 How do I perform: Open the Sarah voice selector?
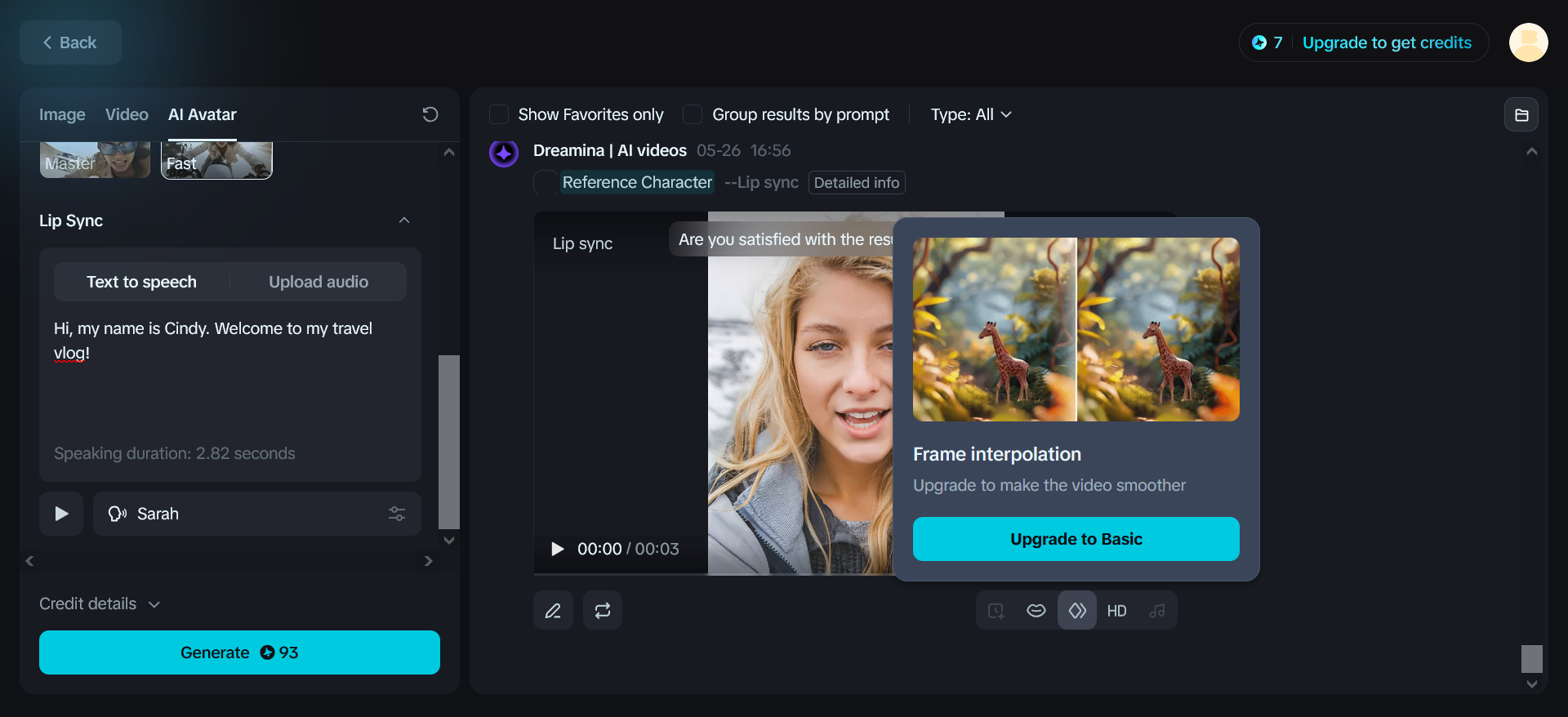pos(257,514)
